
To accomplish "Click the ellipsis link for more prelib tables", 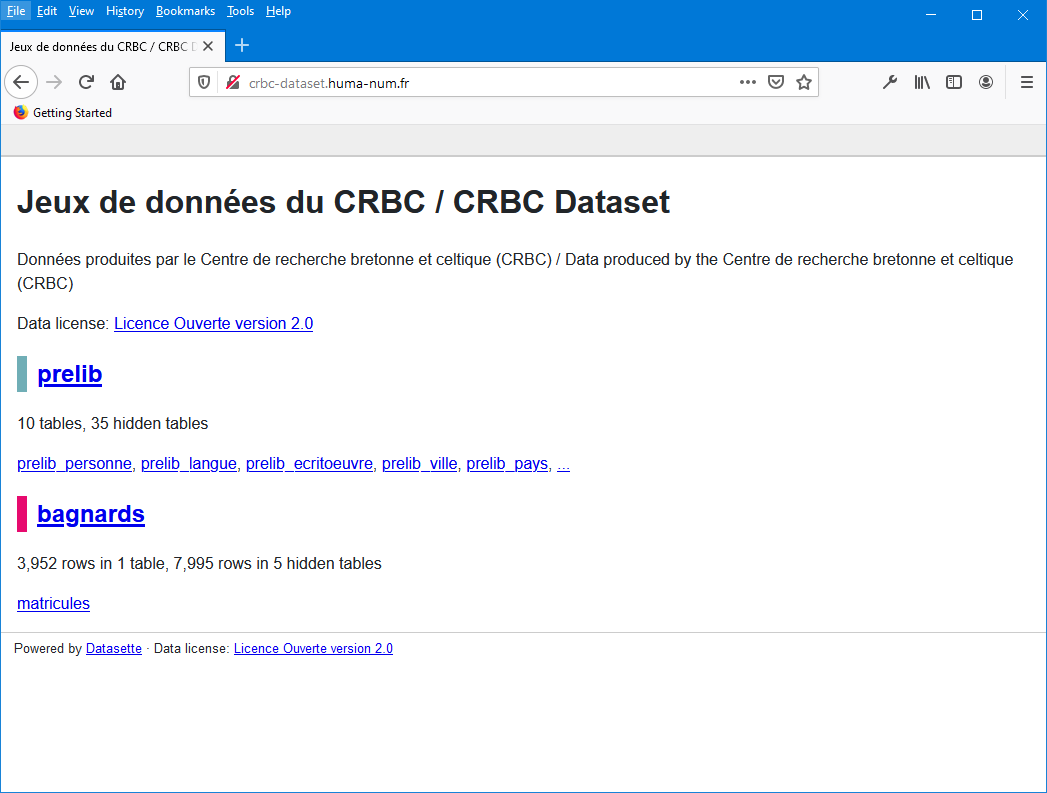I will 564,465.
